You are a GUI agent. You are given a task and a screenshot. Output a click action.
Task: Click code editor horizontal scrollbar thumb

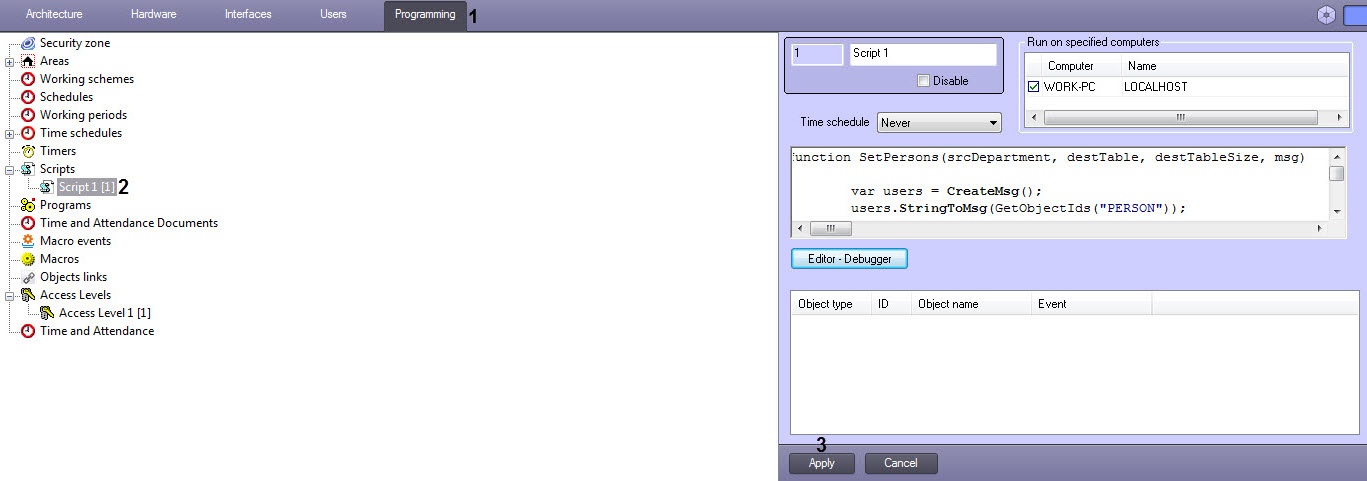(x=830, y=229)
